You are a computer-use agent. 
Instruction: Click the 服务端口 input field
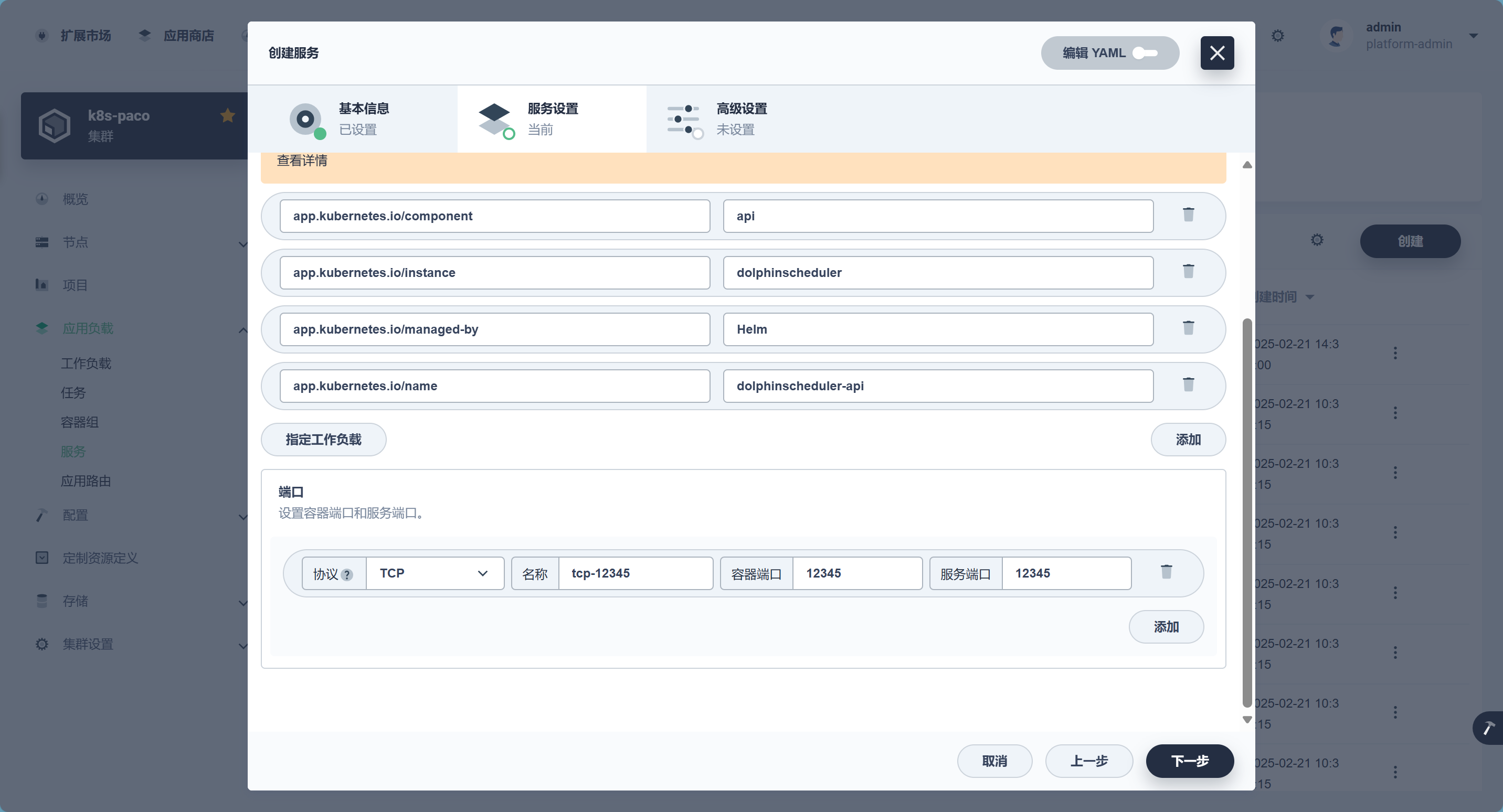click(1065, 573)
